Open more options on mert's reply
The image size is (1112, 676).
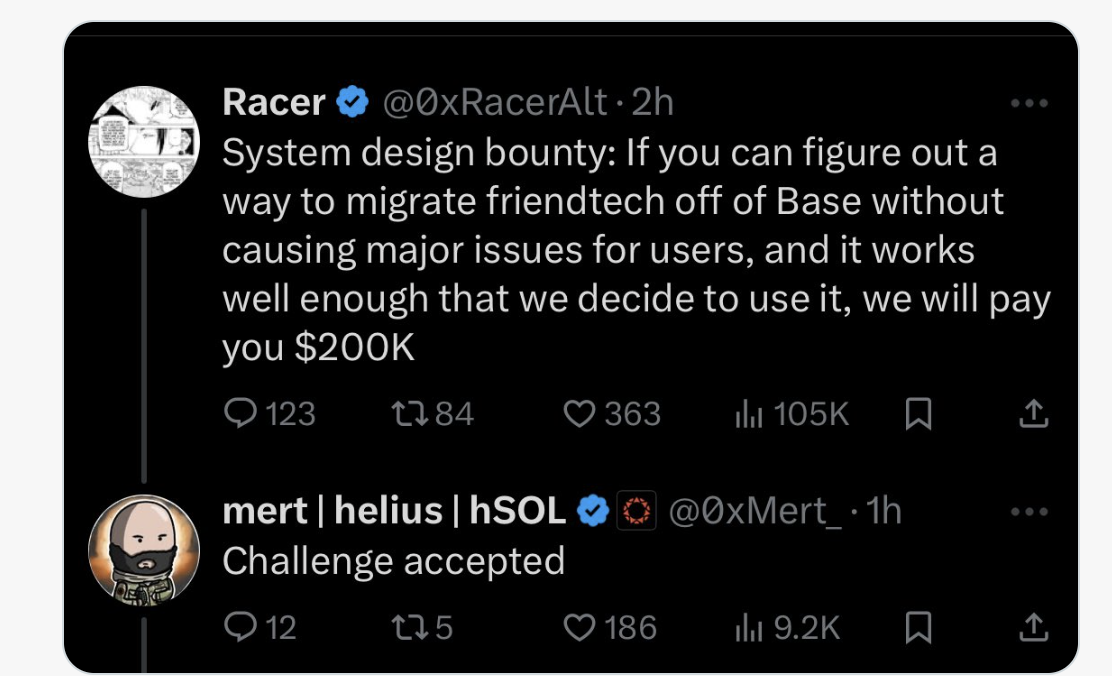tap(1030, 511)
